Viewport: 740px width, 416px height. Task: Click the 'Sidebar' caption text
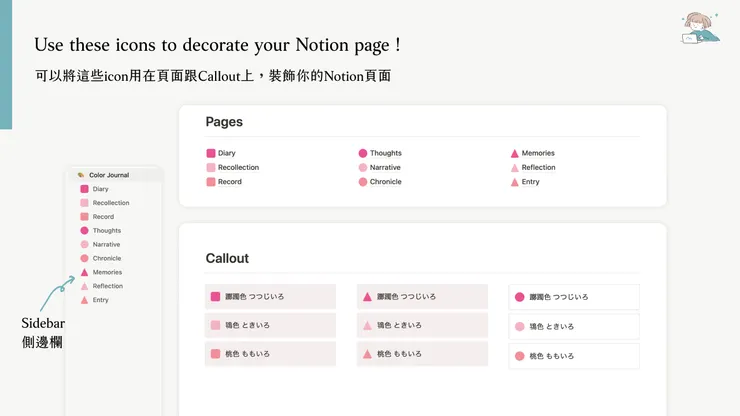43,323
